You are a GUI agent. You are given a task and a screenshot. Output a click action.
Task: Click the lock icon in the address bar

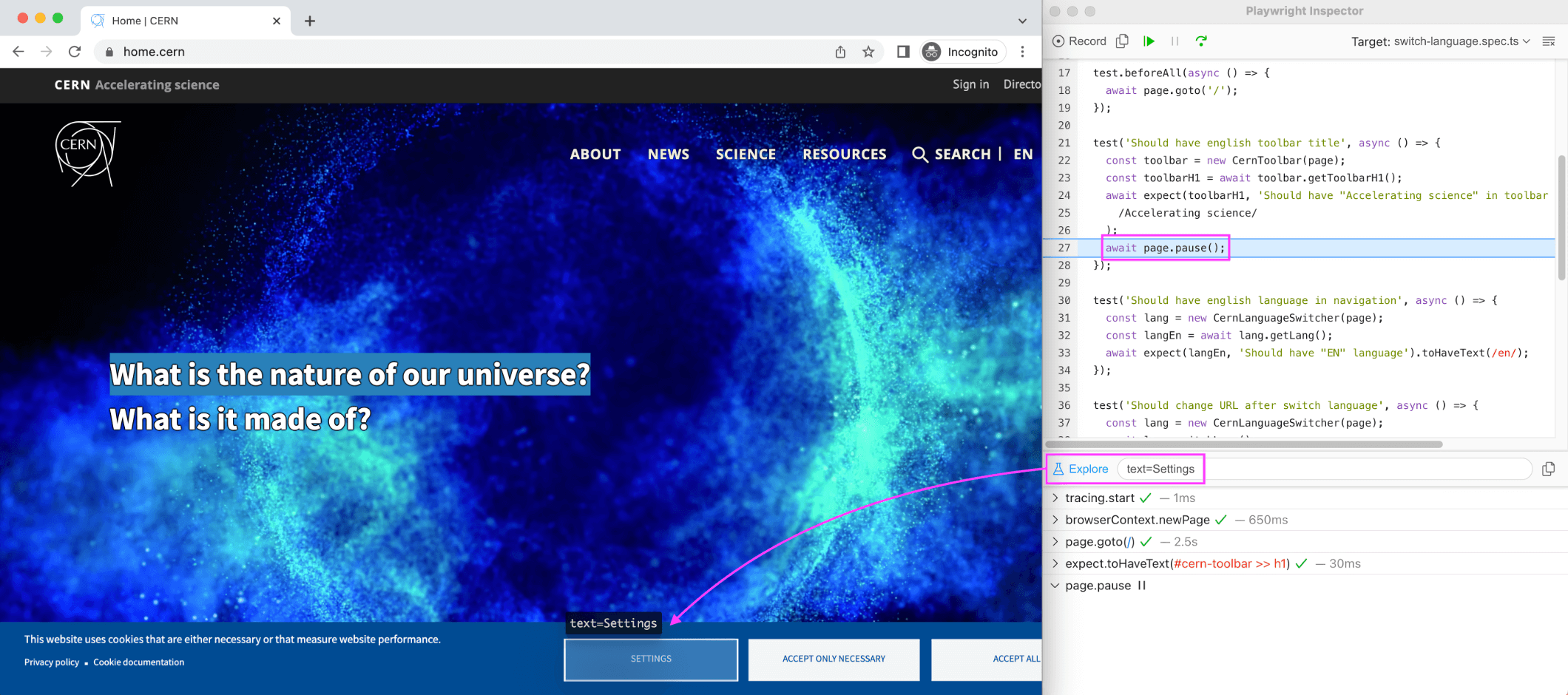(109, 52)
